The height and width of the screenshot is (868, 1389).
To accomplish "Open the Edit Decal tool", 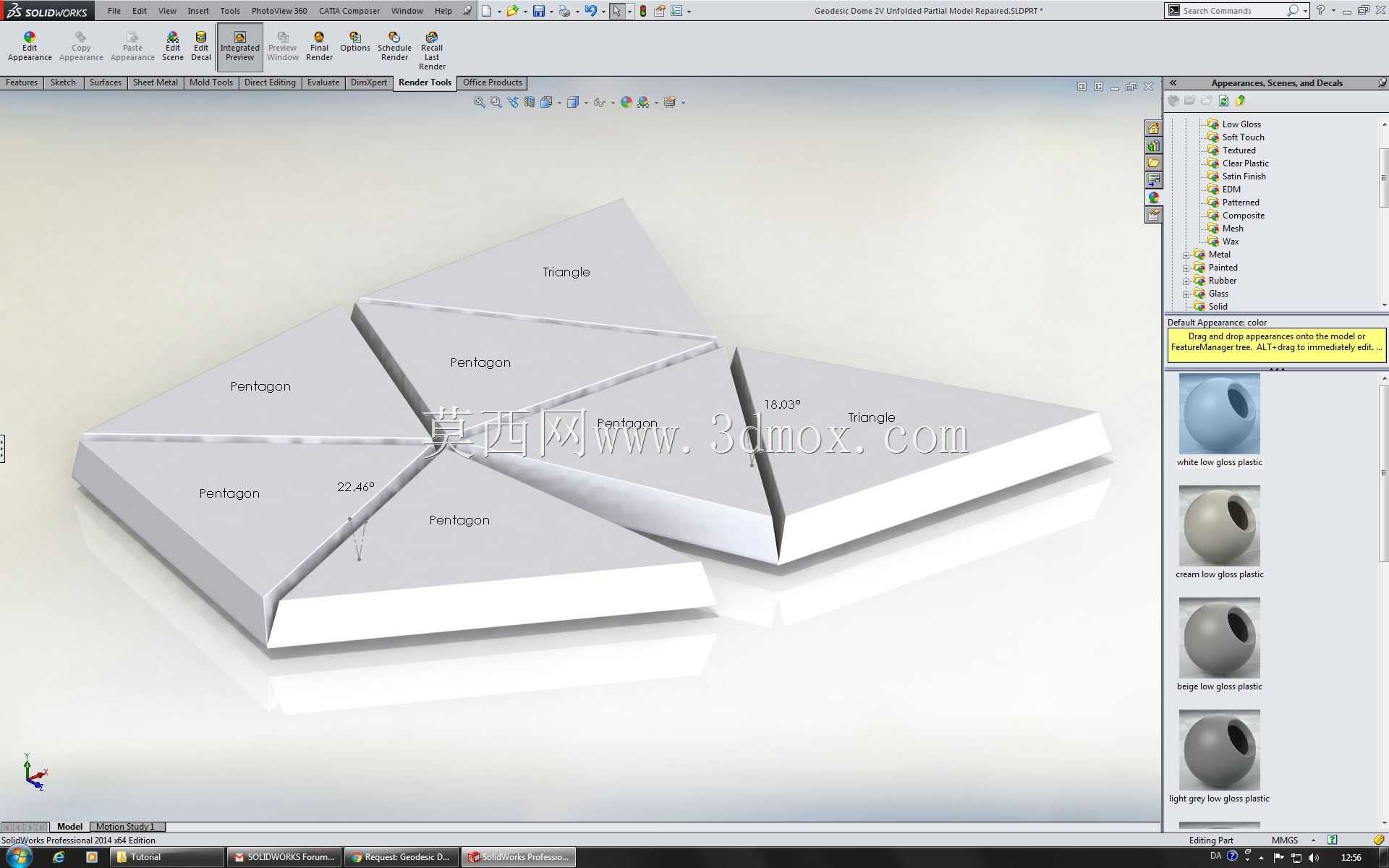I will pos(201,46).
